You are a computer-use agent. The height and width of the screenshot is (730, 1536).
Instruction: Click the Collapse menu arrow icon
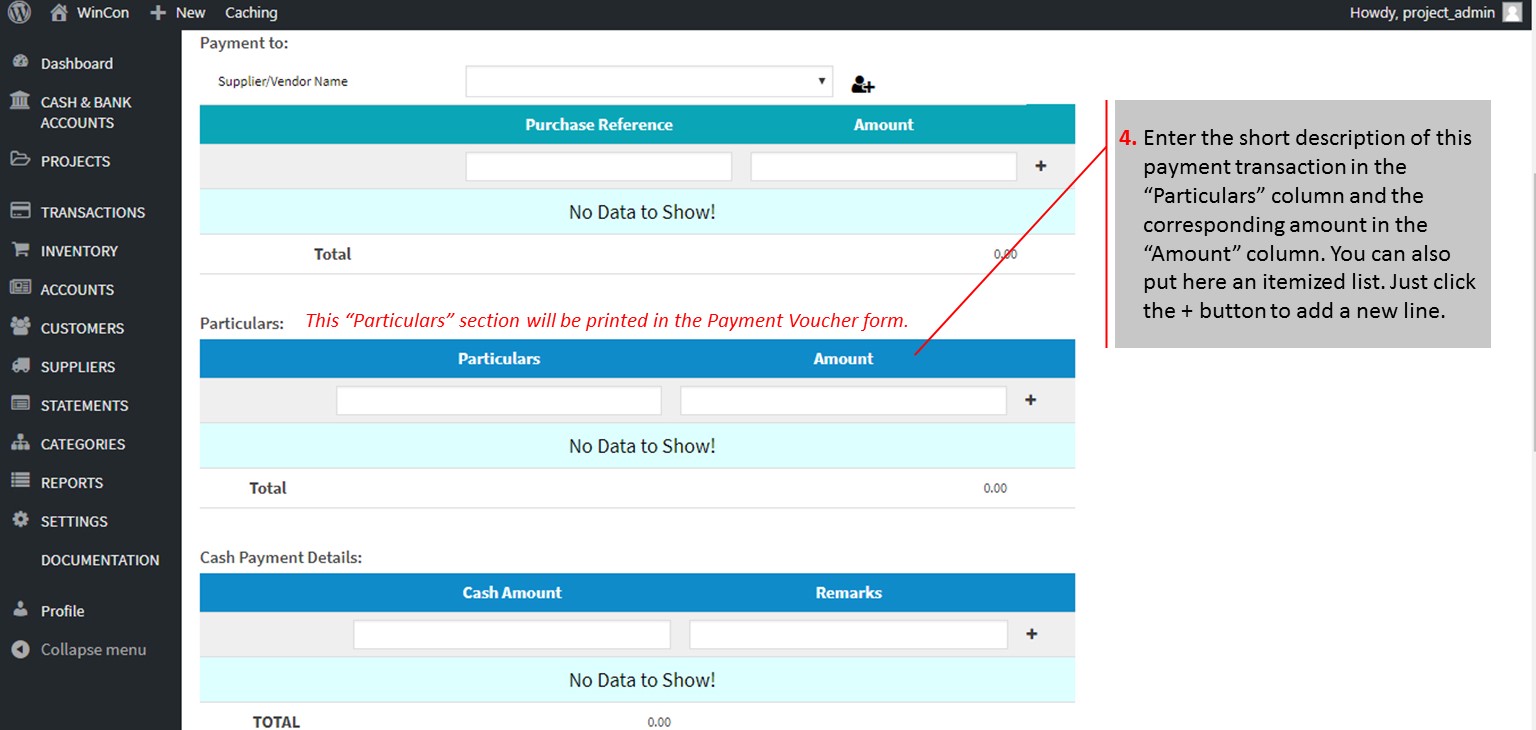tap(20, 650)
